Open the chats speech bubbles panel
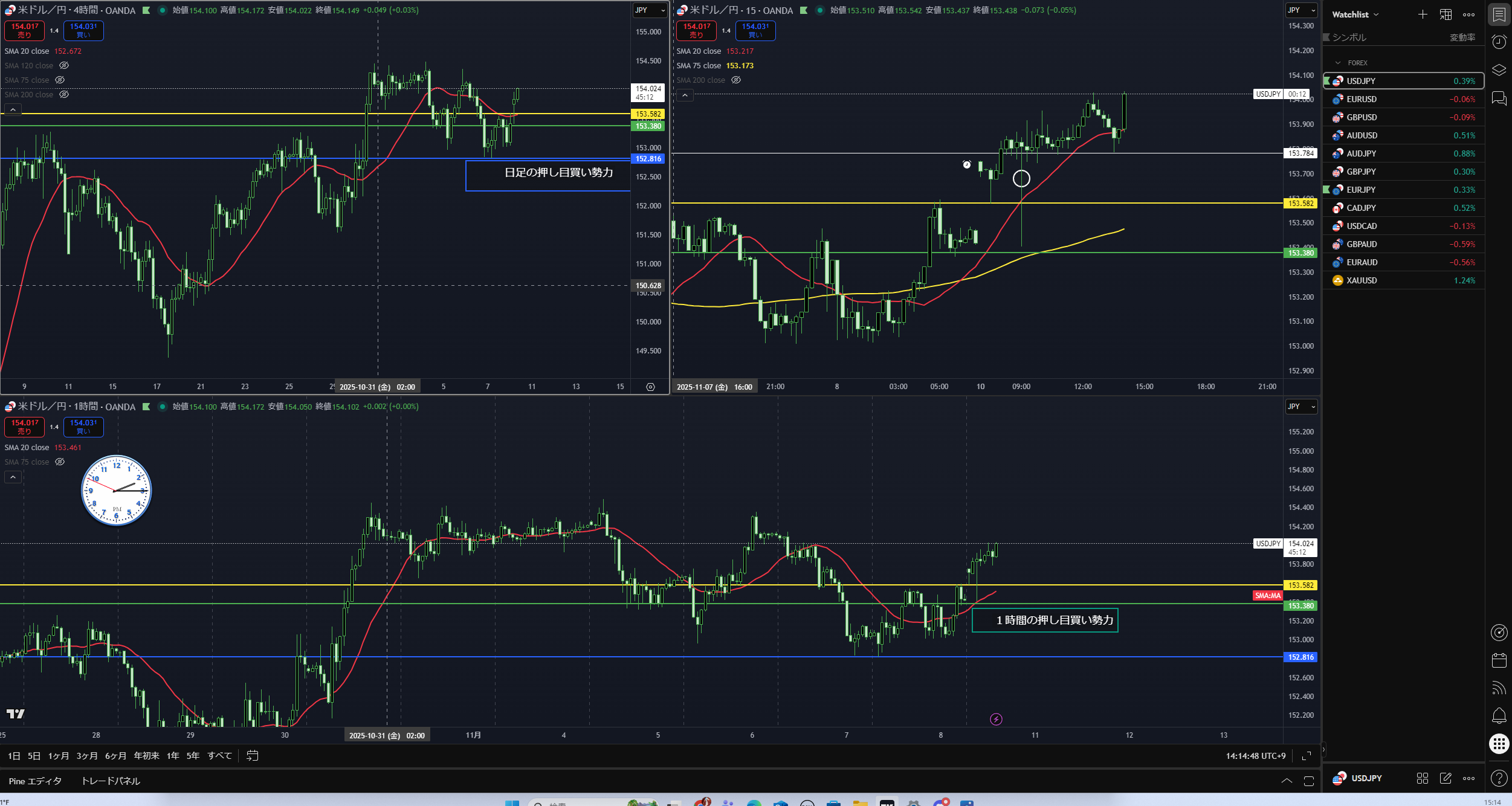This screenshot has width=1512, height=806. click(x=1499, y=98)
